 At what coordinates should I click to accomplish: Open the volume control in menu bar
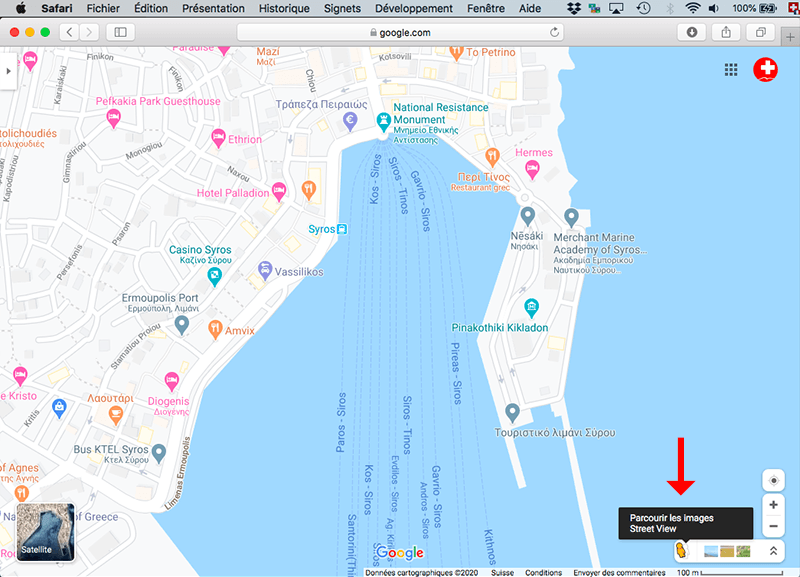pyautogui.click(x=714, y=8)
